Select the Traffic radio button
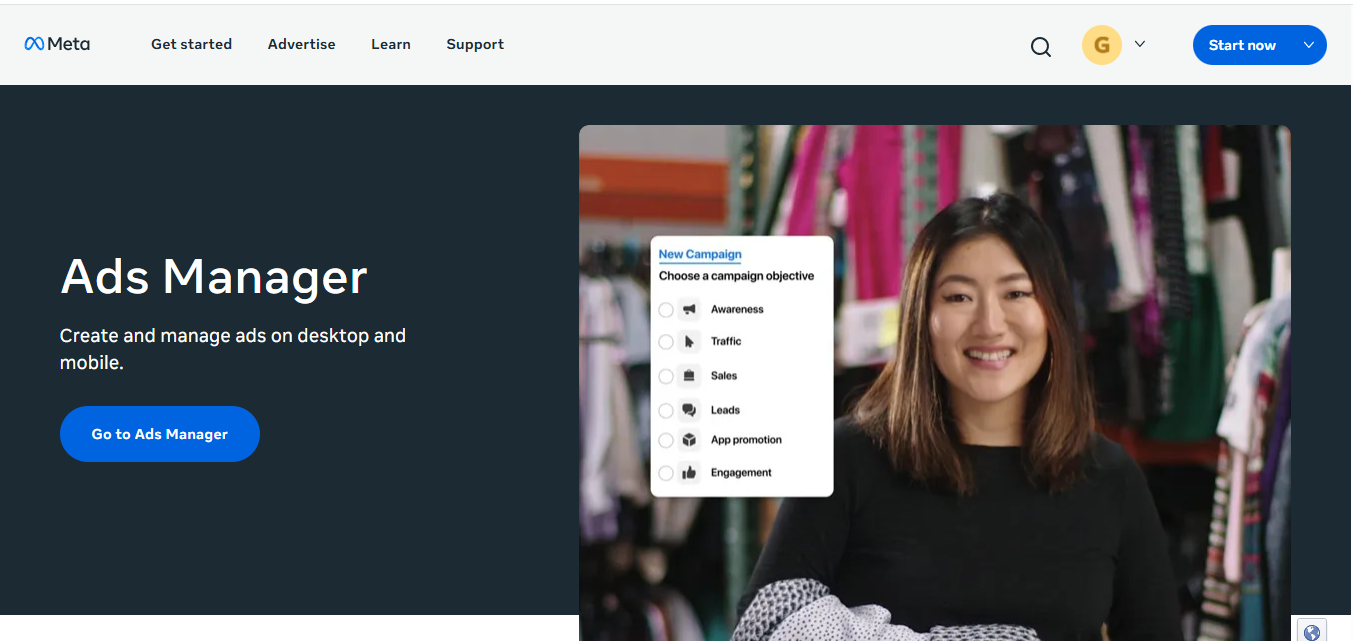Image resolution: width=1353 pixels, height=641 pixels. click(666, 342)
